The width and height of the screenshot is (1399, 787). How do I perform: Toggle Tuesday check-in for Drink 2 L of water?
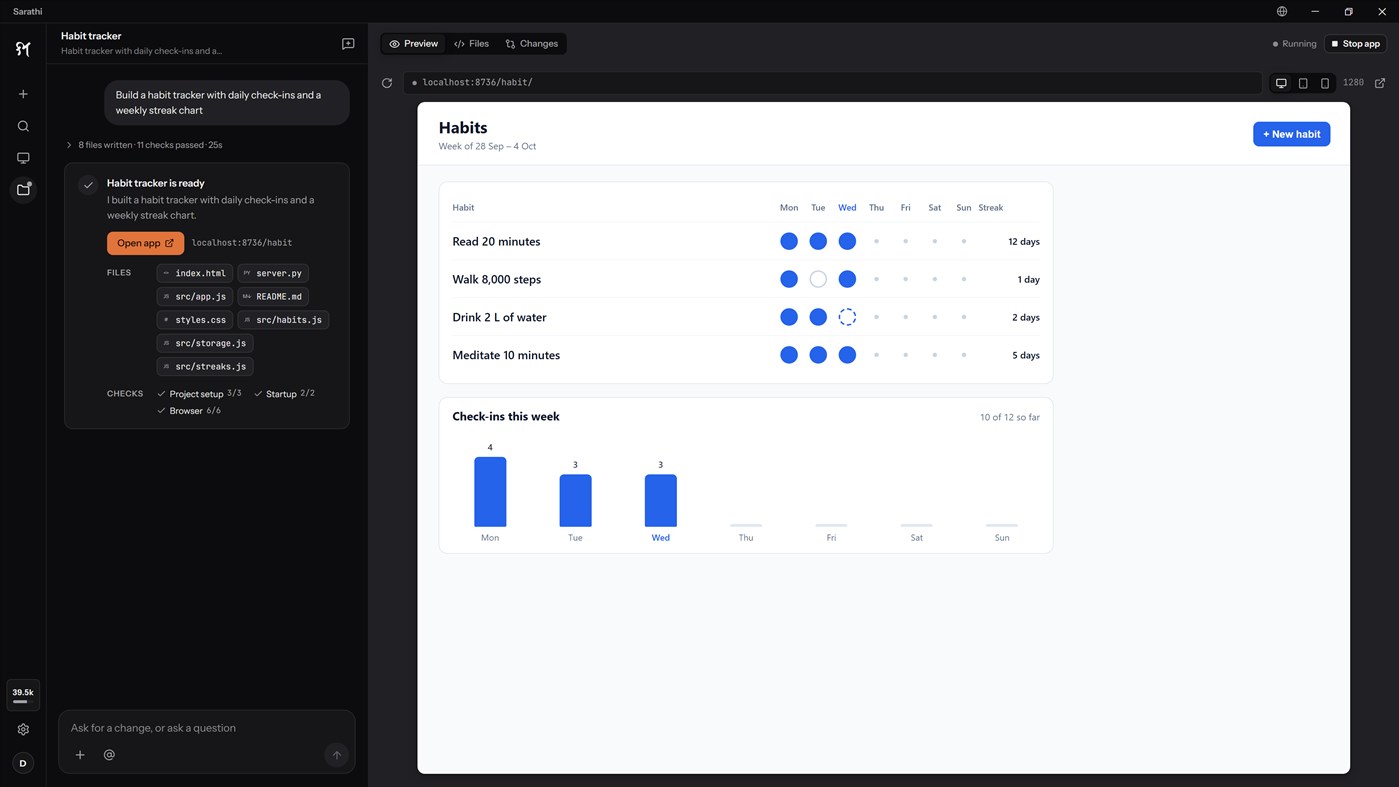click(818, 317)
